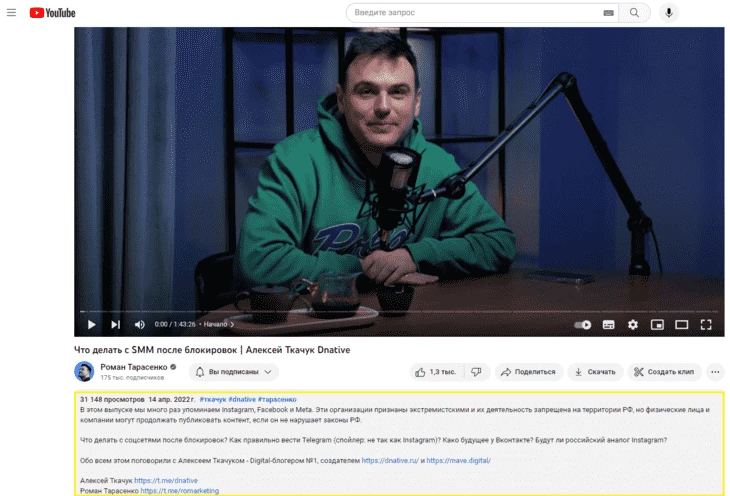730x496 pixels.
Task: Enter full screen mode
Action: (706, 325)
